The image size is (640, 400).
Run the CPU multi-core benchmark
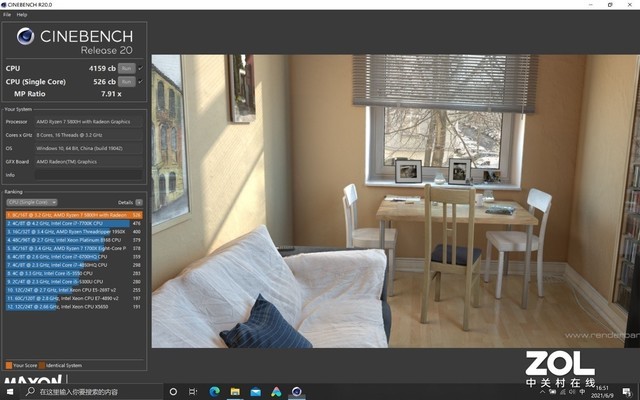tap(127, 68)
